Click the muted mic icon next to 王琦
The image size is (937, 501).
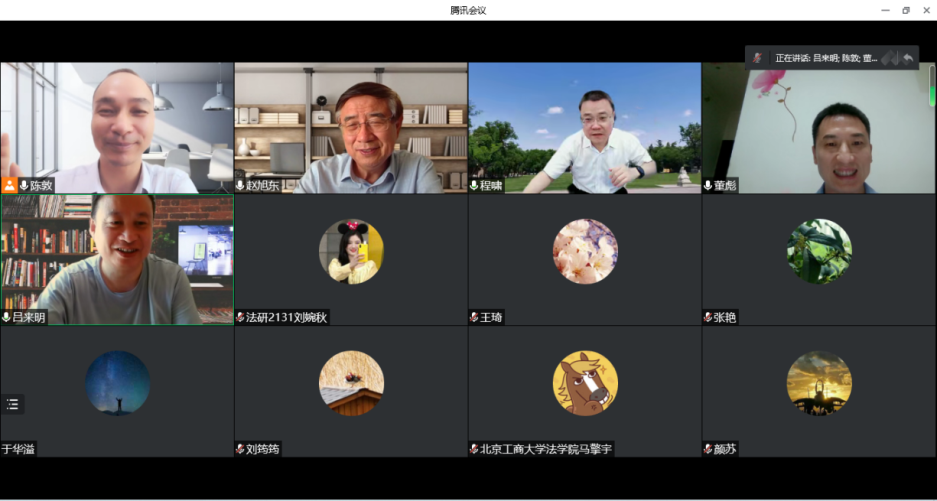tap(474, 318)
